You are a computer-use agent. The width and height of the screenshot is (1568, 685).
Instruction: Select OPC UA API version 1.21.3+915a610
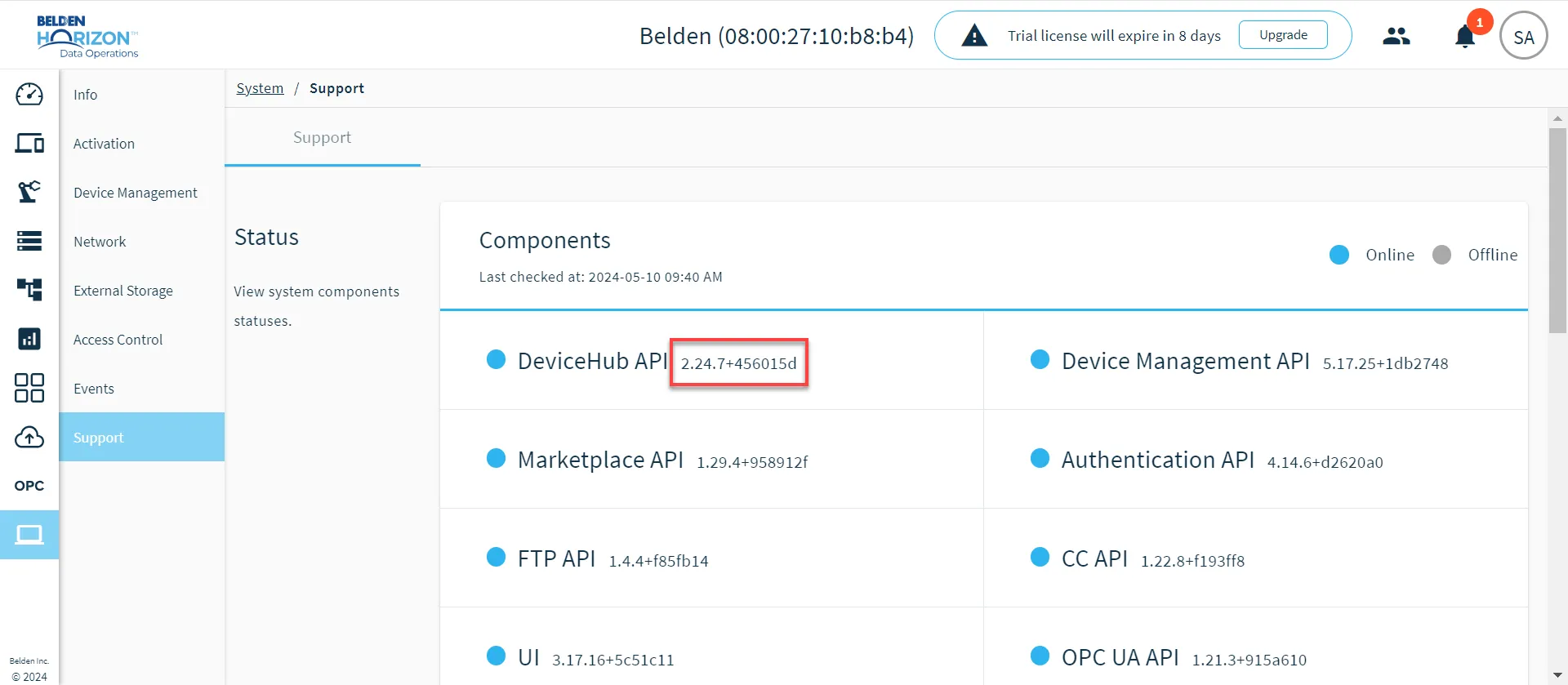(1249, 660)
